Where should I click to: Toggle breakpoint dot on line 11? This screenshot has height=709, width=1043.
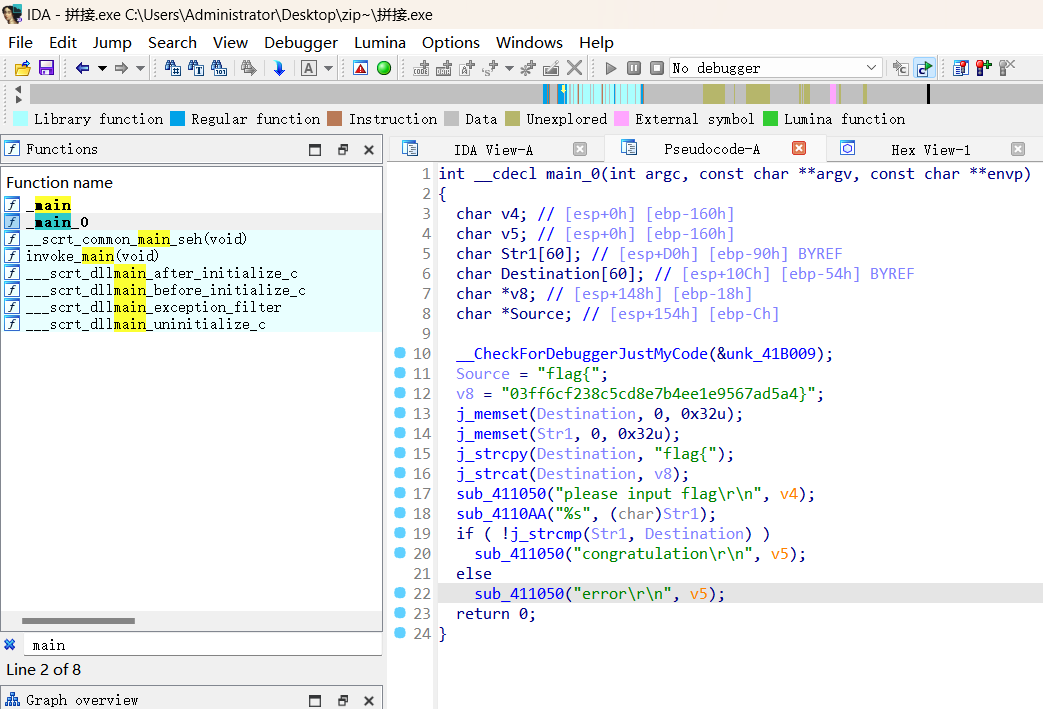(x=400, y=372)
